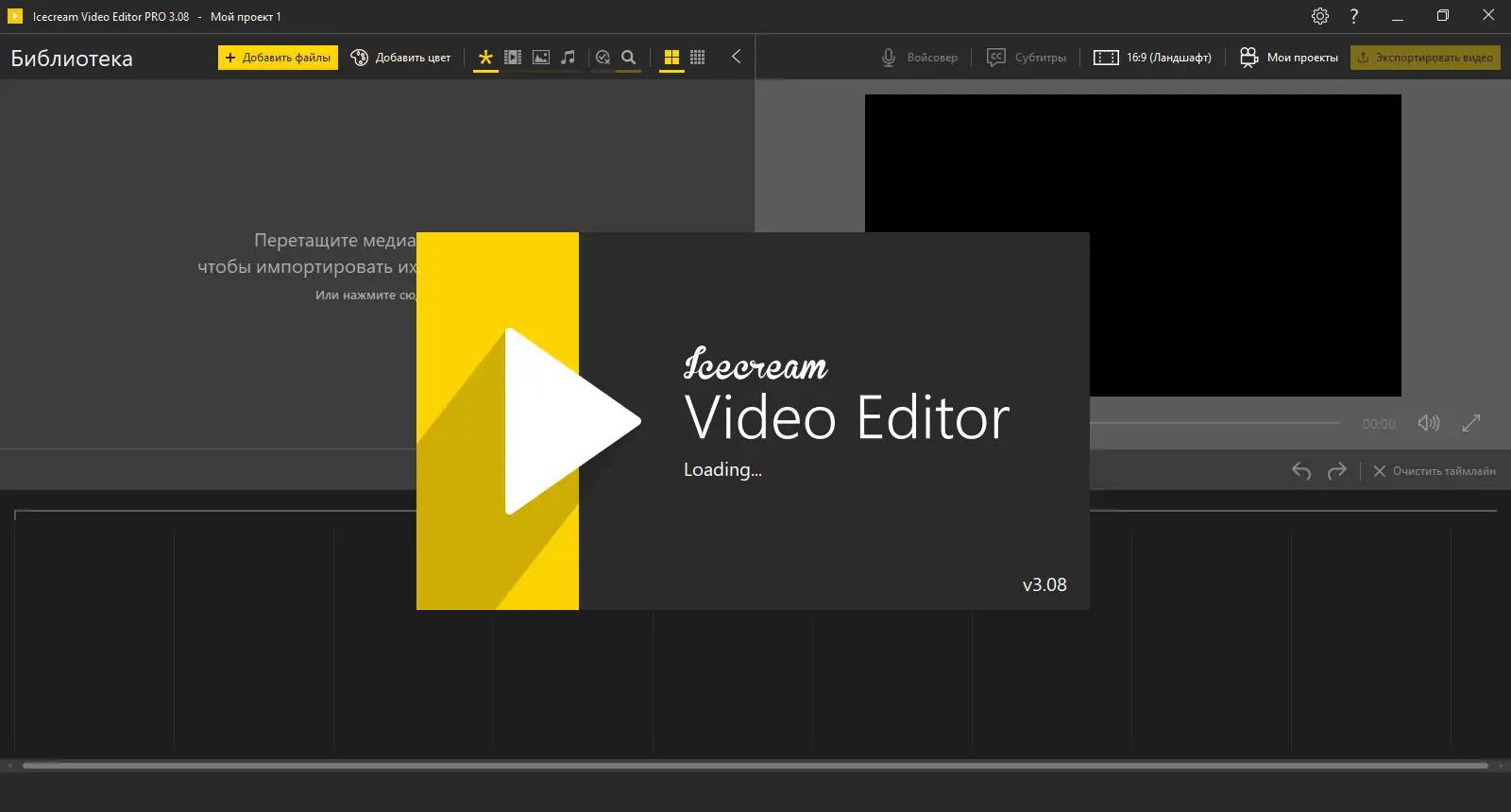The width and height of the screenshot is (1511, 812).
Task: Open Мои проекты
Action: tap(1289, 58)
